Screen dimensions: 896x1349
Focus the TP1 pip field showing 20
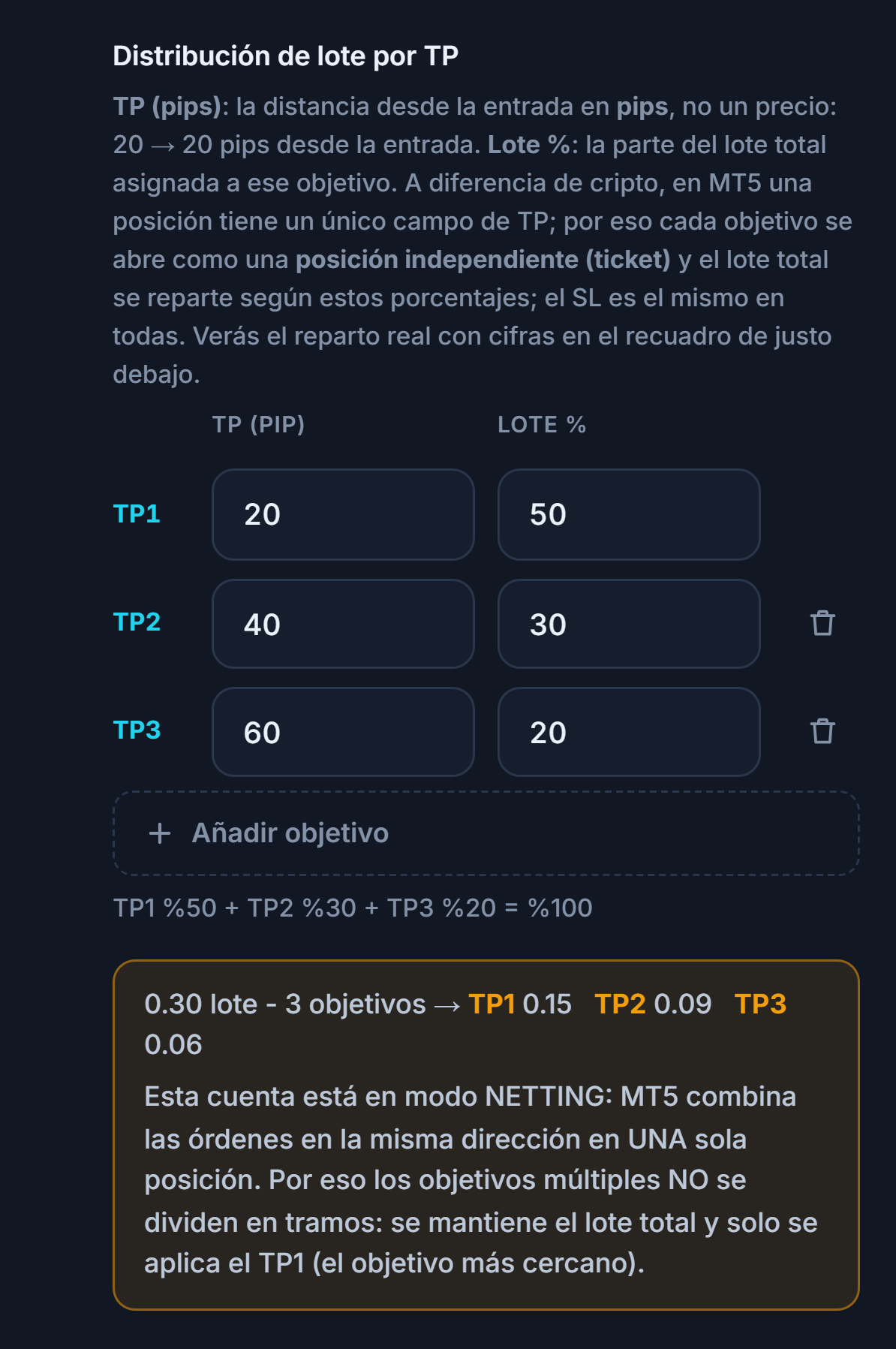pos(343,514)
